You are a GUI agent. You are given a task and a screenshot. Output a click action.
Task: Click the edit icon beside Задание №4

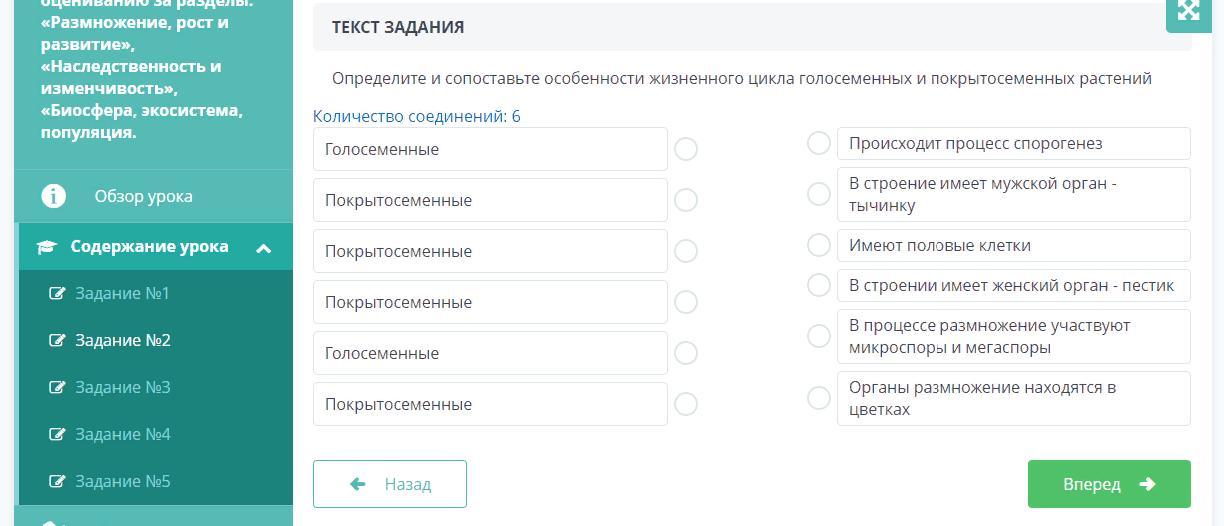pos(57,434)
